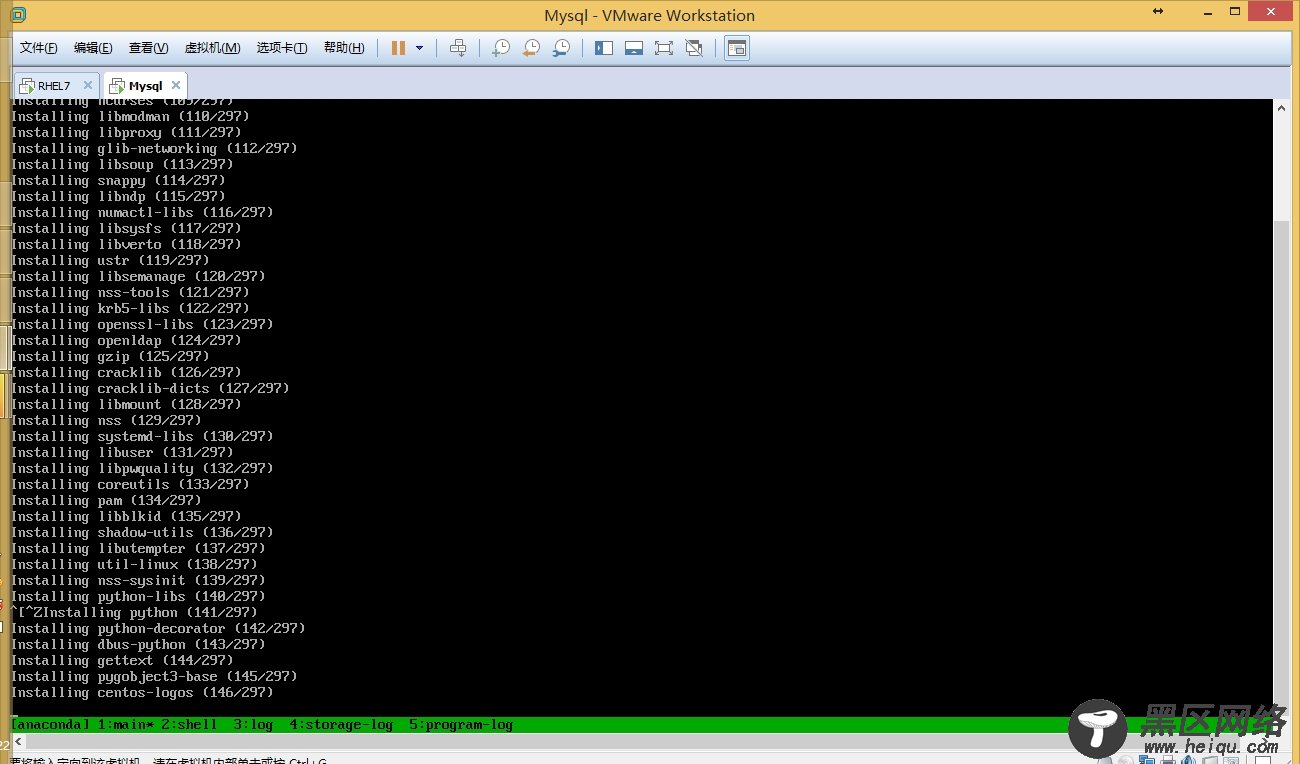Screen dimensions: 1300x764
Task: Open the 查看(V) menu
Action: pos(148,48)
